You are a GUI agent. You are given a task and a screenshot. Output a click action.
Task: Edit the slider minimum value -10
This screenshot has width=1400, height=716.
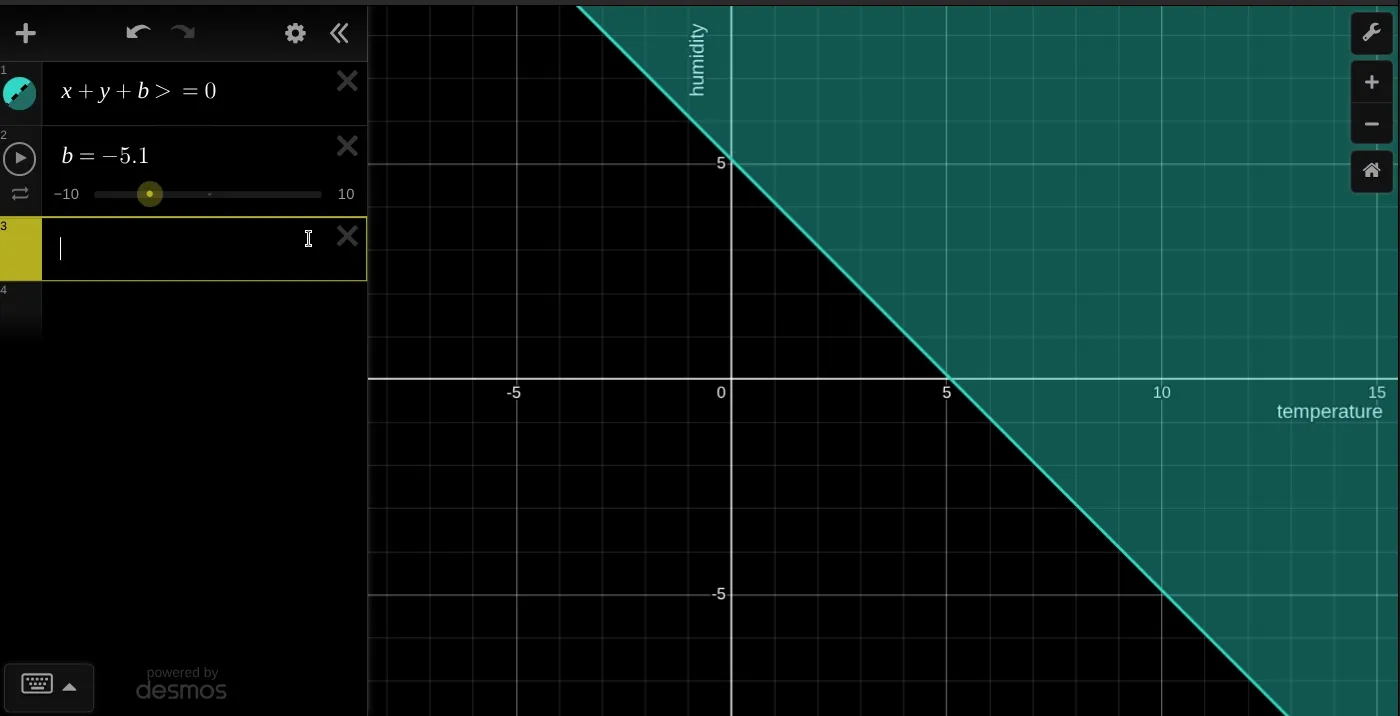click(x=66, y=194)
